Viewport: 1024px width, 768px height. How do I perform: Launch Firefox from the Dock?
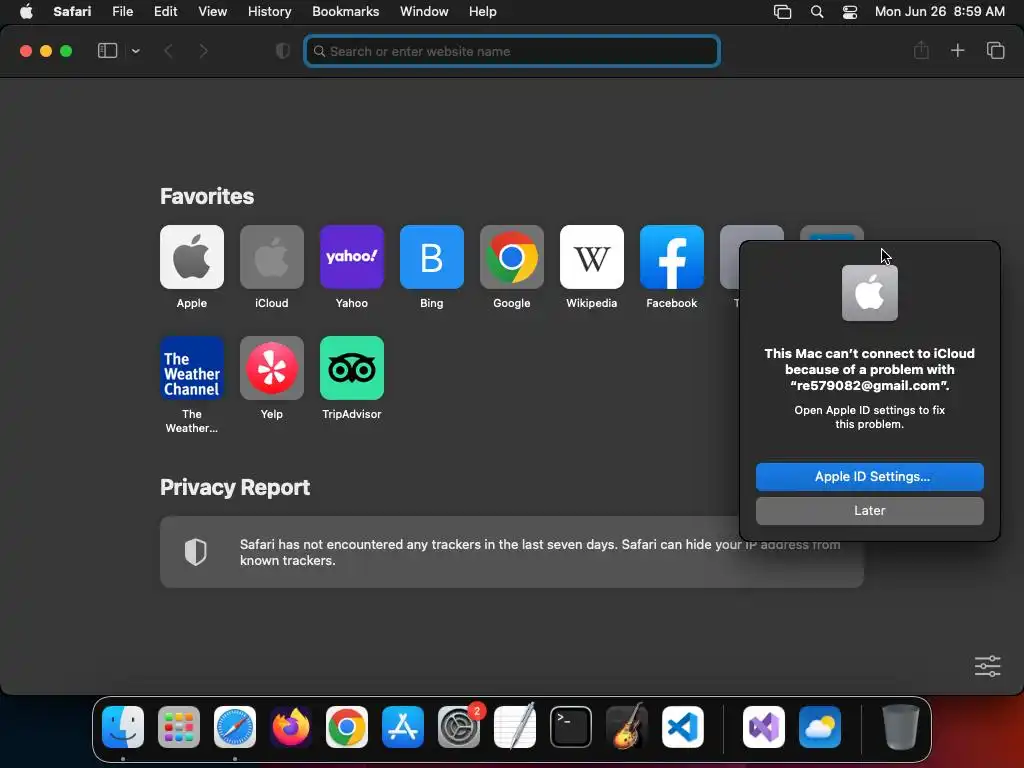coord(291,727)
